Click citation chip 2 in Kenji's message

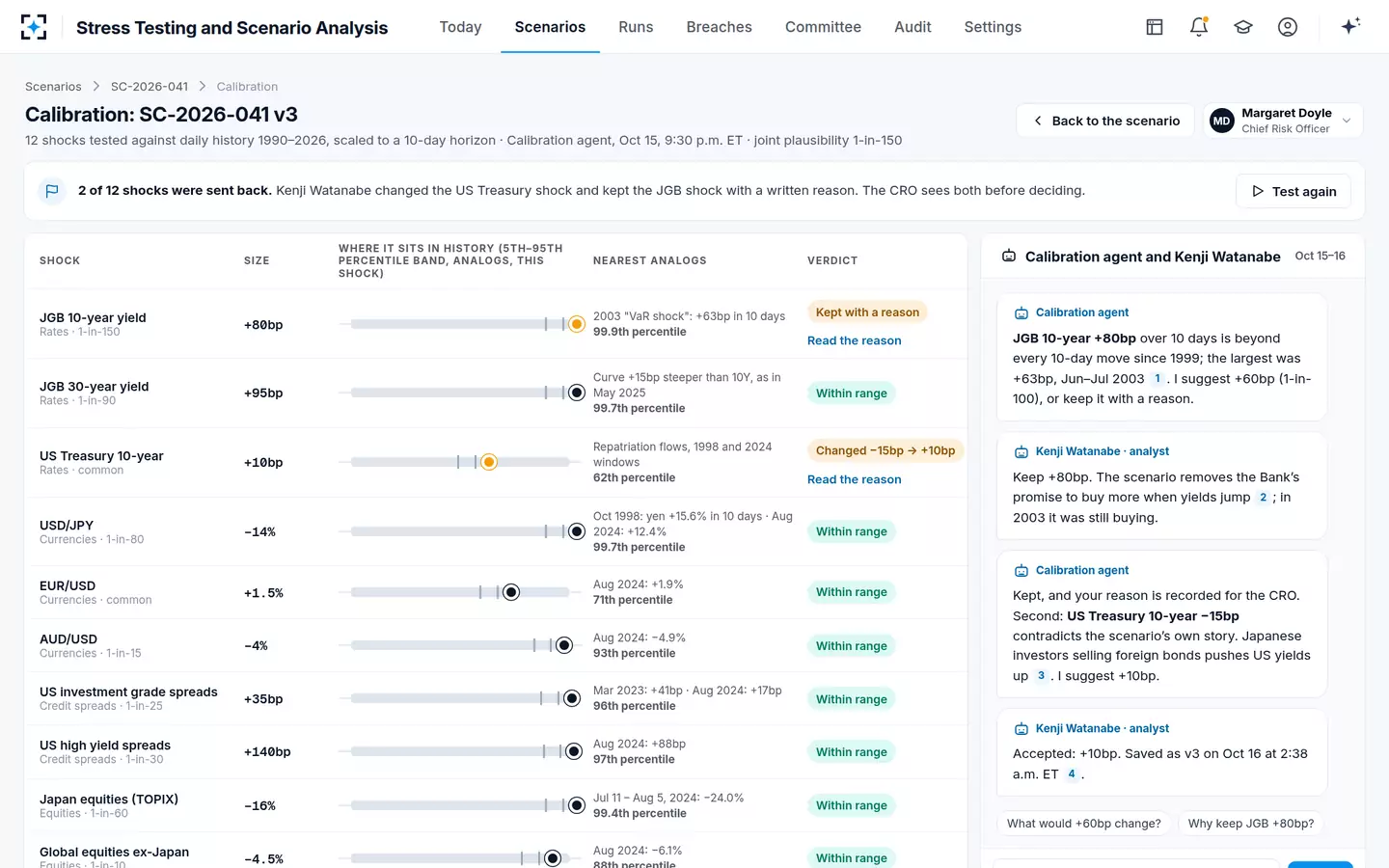pos(1263,498)
